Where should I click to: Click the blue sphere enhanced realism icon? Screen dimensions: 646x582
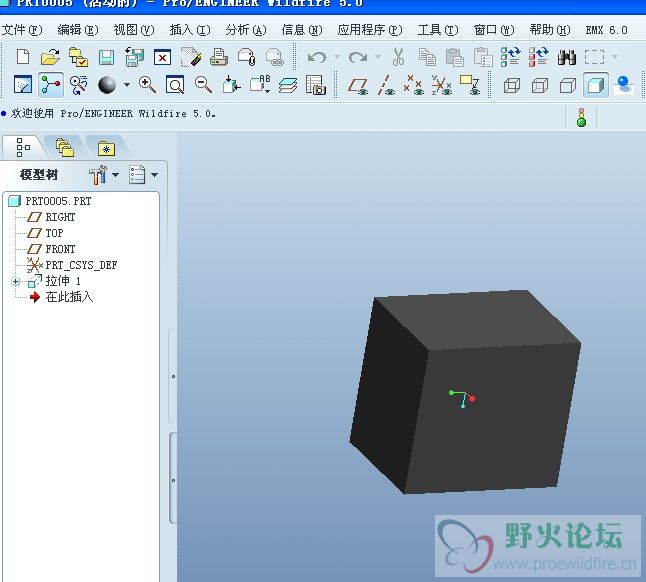pos(624,85)
